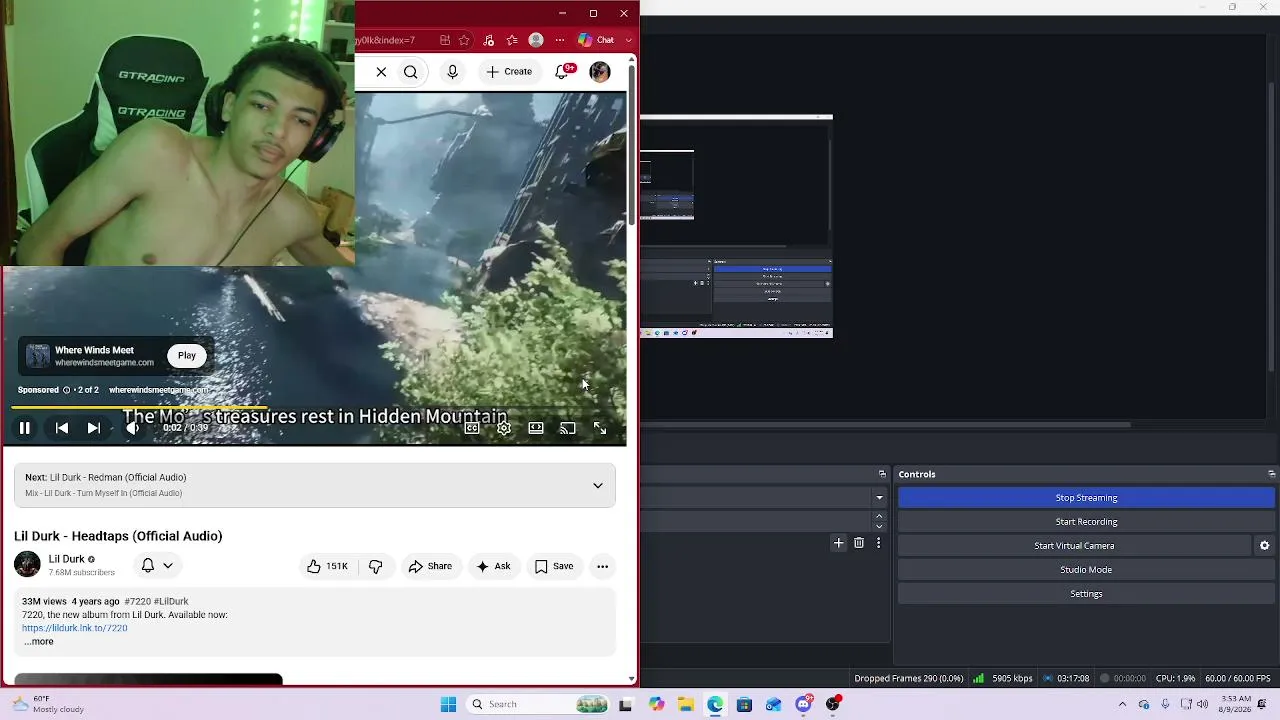This screenshot has height=720, width=1280.
Task: Add this page to favorites
Action: 464,40
